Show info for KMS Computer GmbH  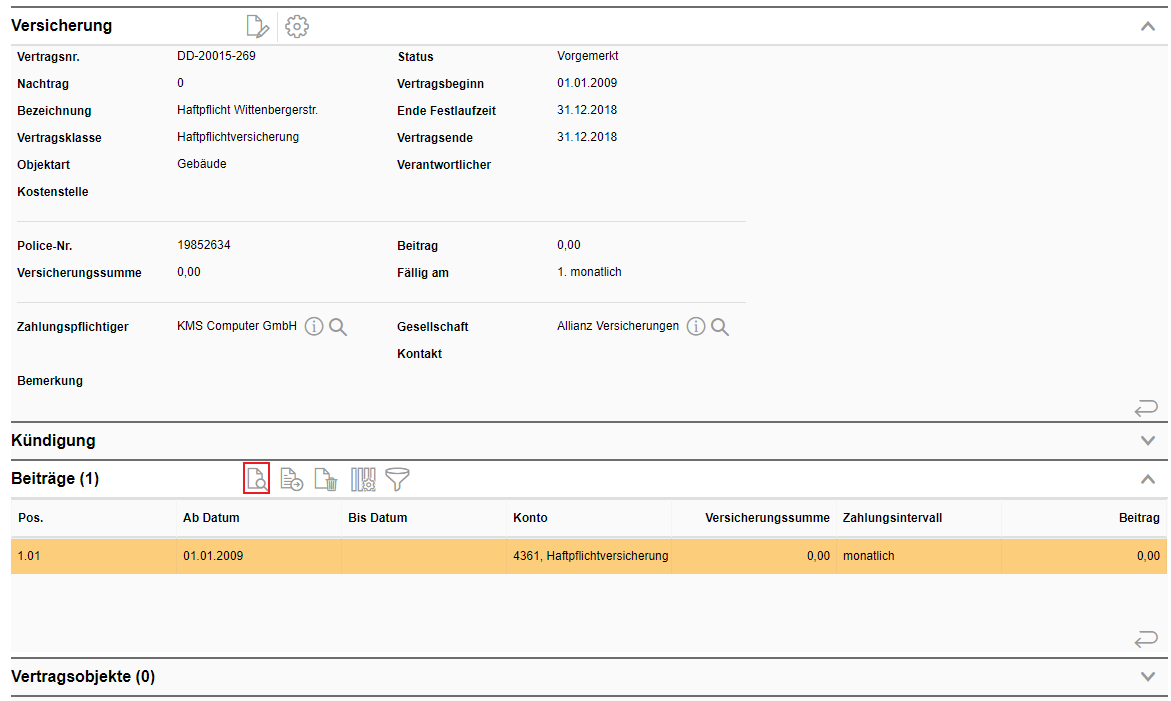[314, 327]
